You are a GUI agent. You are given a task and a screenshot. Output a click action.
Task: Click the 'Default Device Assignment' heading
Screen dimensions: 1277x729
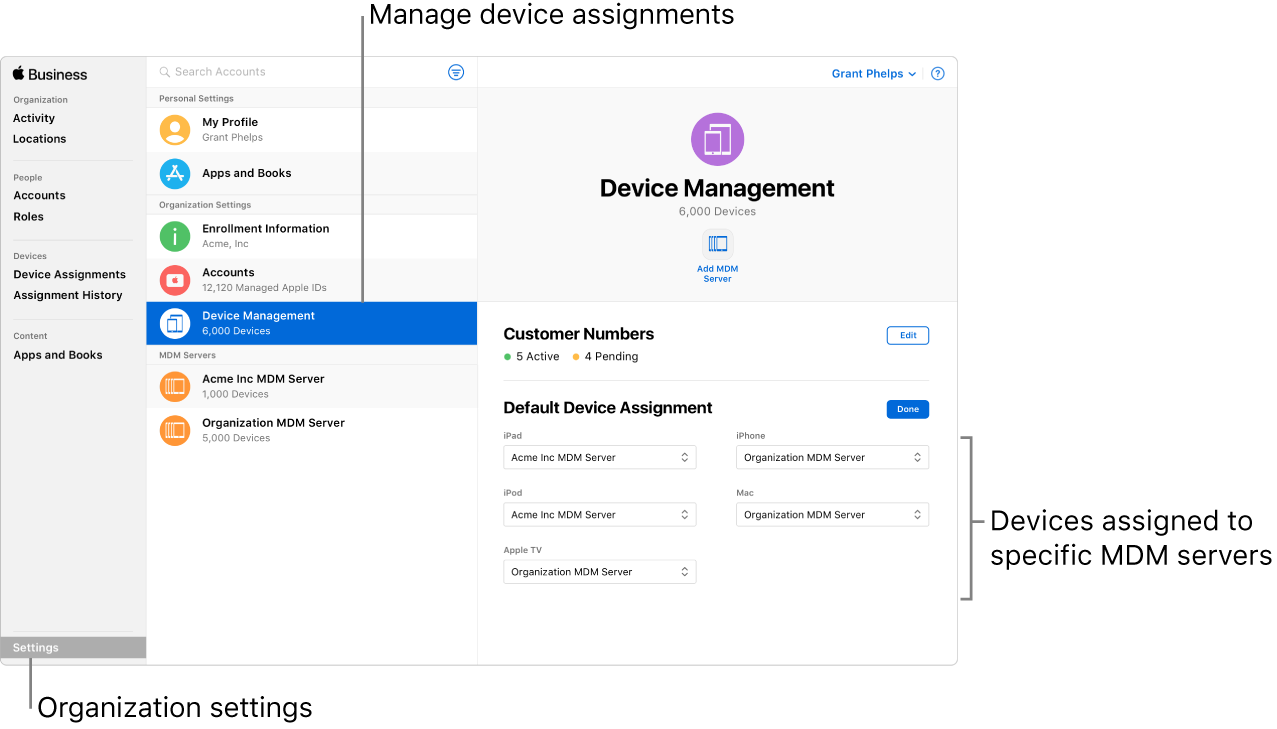click(x=608, y=408)
